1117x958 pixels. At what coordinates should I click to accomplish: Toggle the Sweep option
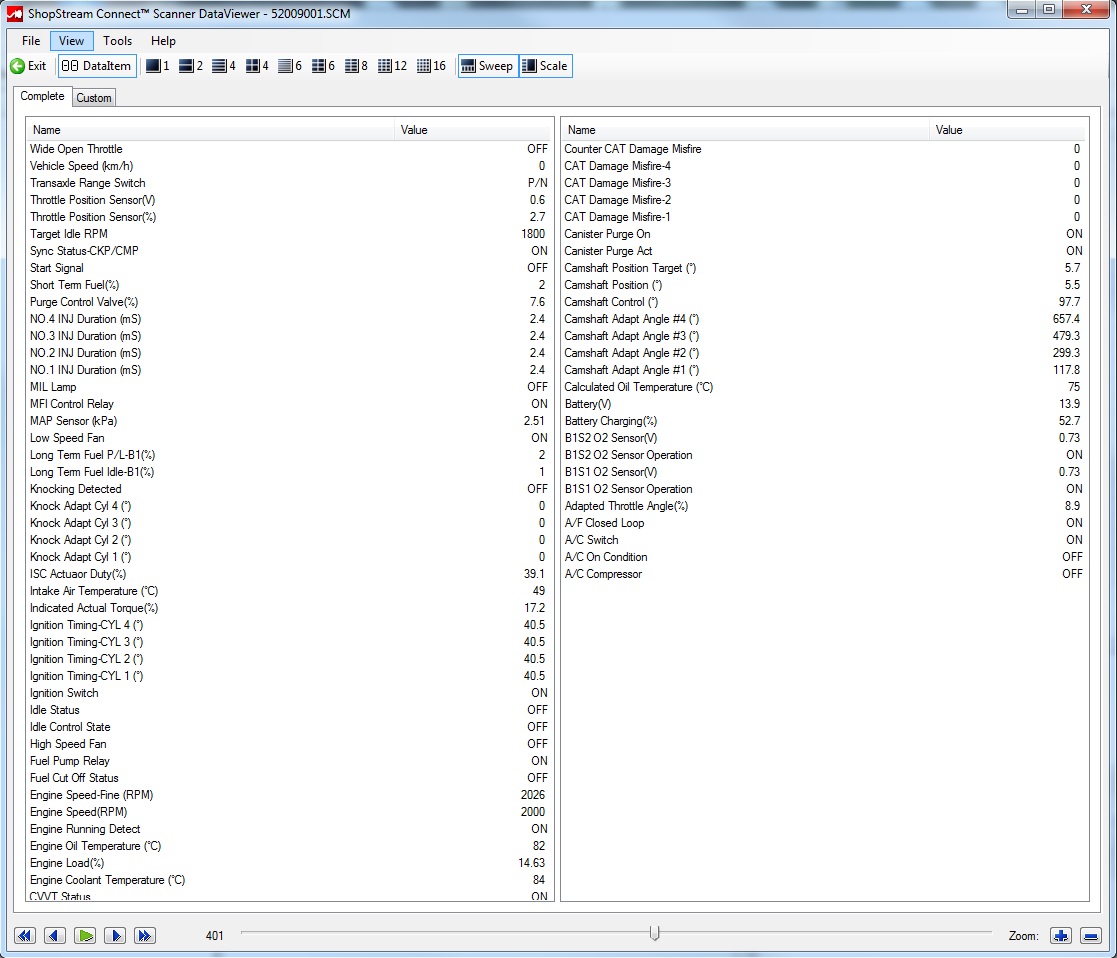(x=488, y=66)
